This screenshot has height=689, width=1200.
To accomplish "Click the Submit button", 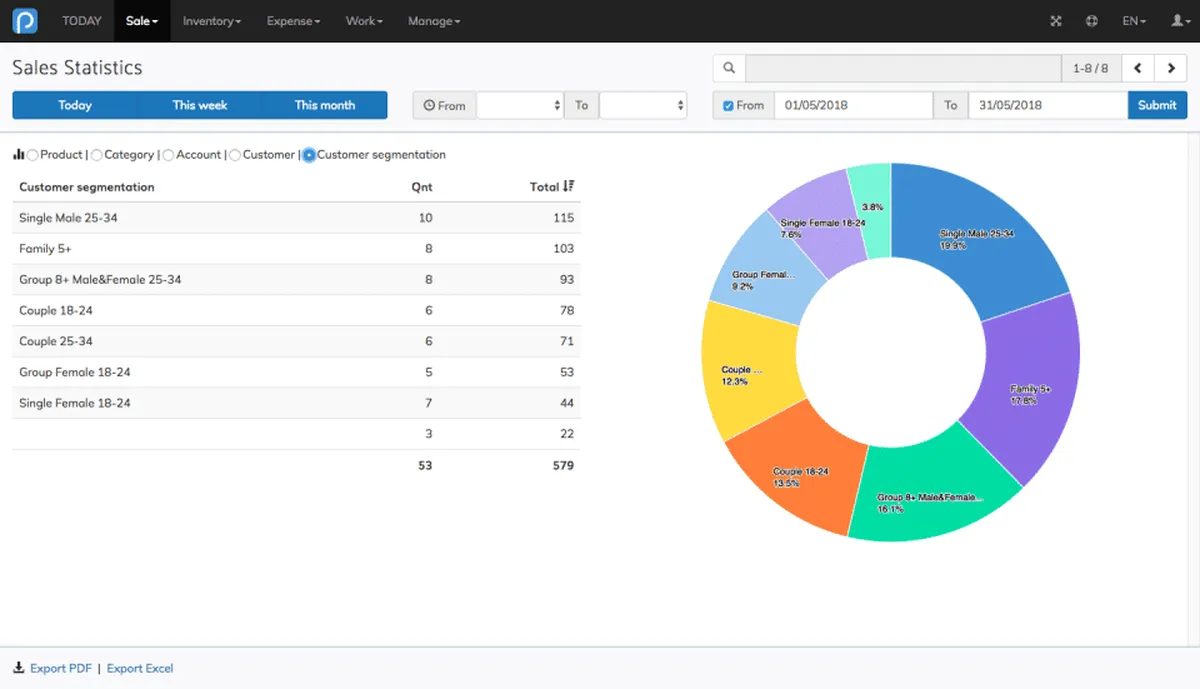I will (1157, 105).
